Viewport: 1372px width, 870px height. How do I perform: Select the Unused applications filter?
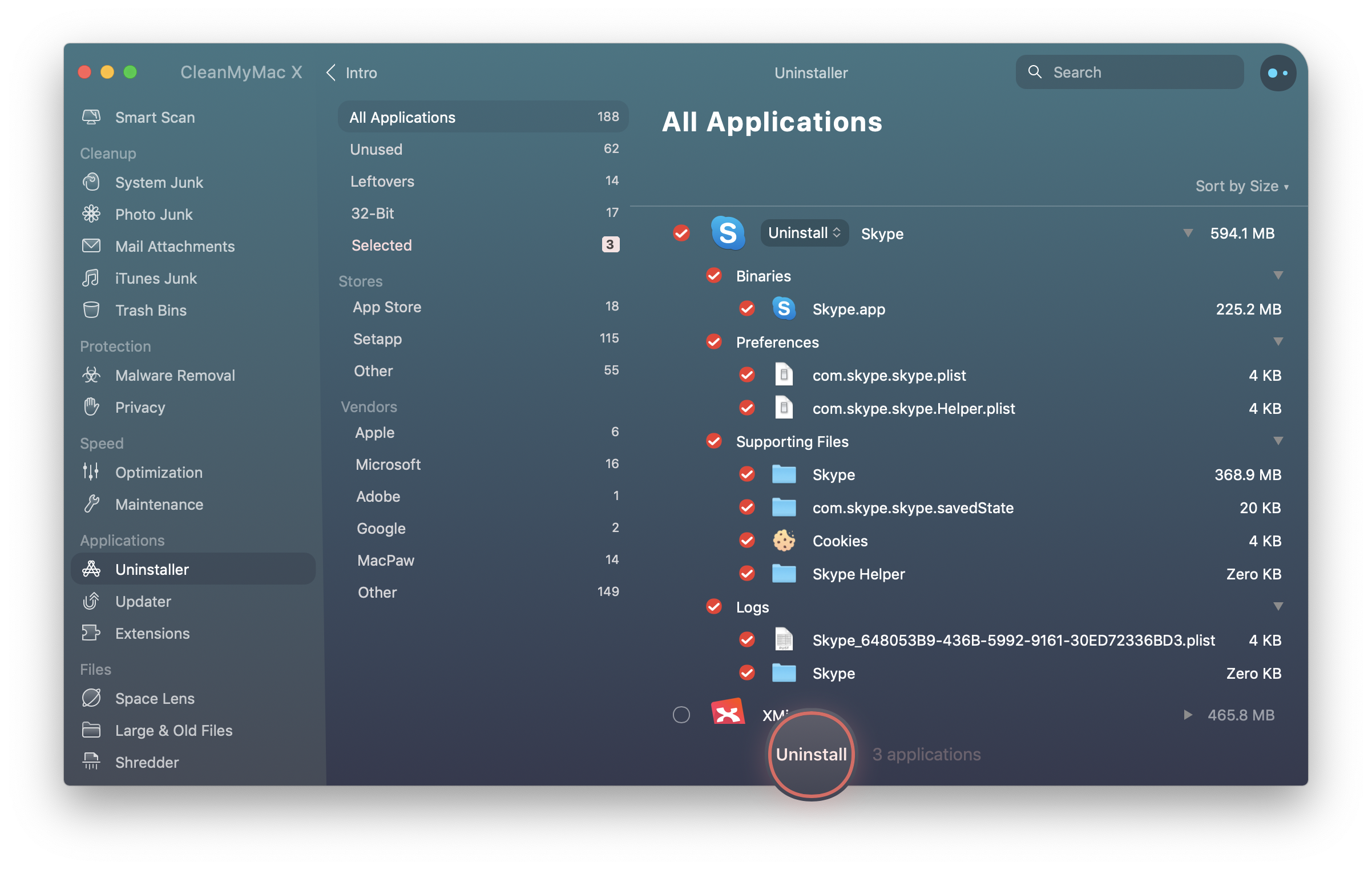(x=375, y=148)
